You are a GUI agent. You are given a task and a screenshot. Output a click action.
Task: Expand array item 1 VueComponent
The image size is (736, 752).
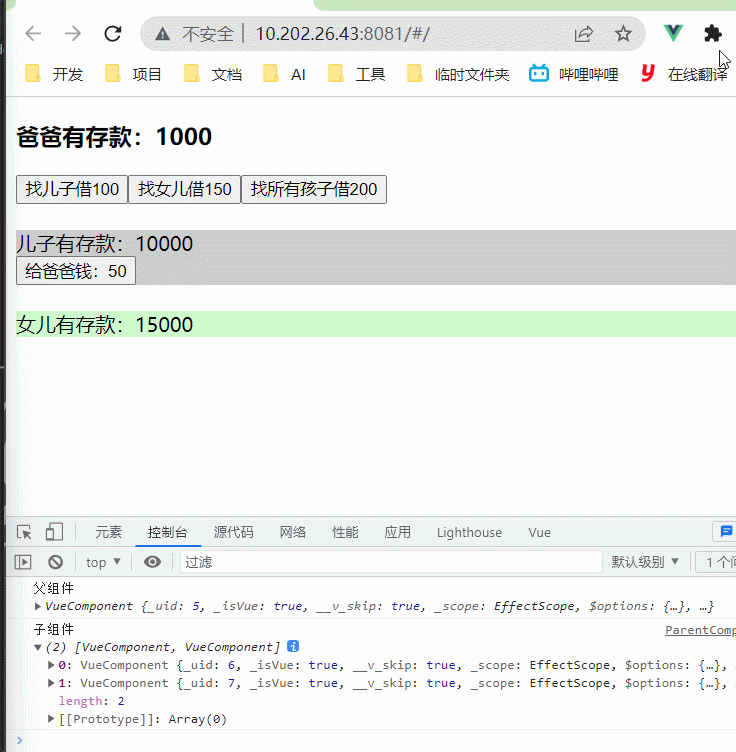pyautogui.click(x=51, y=683)
